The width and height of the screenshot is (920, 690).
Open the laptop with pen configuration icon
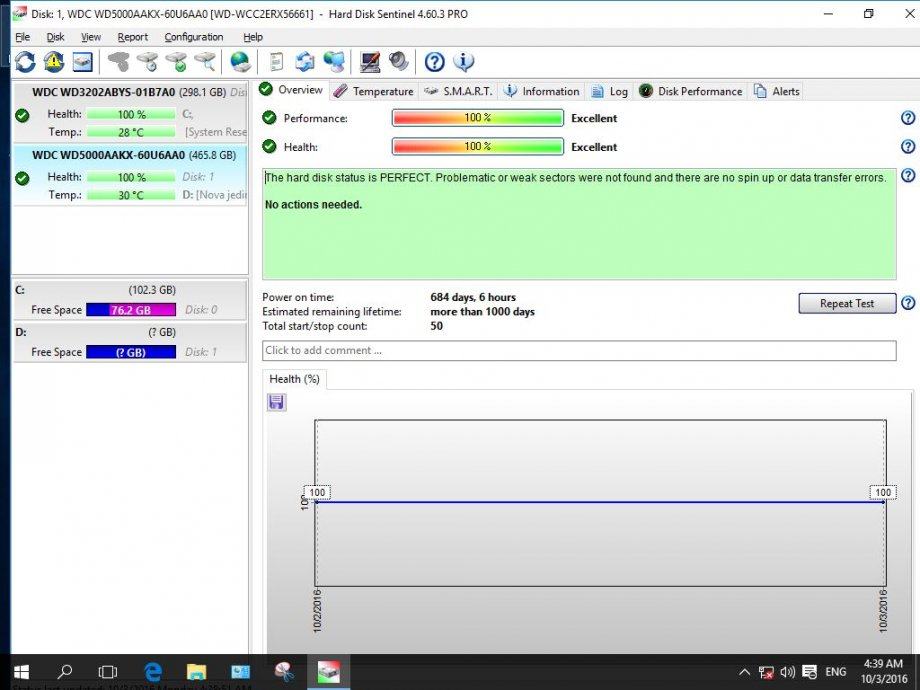(x=370, y=62)
